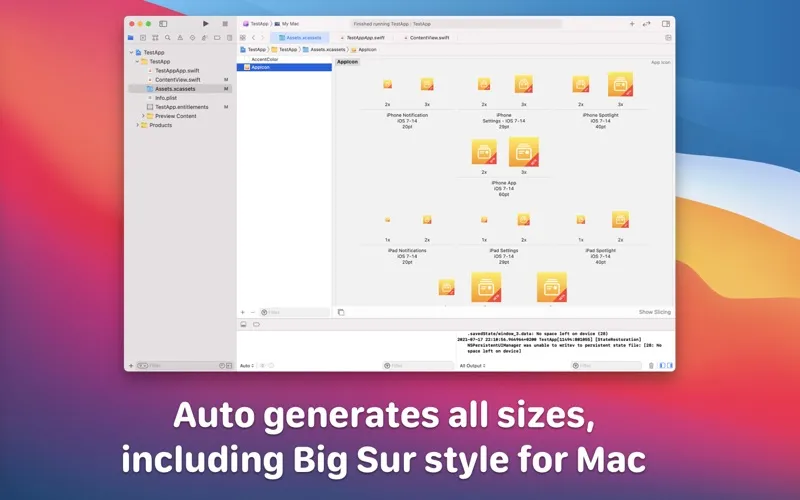Click TestApp project in the breadcrumb bar
Viewport: 800px width, 500px height.
point(254,49)
